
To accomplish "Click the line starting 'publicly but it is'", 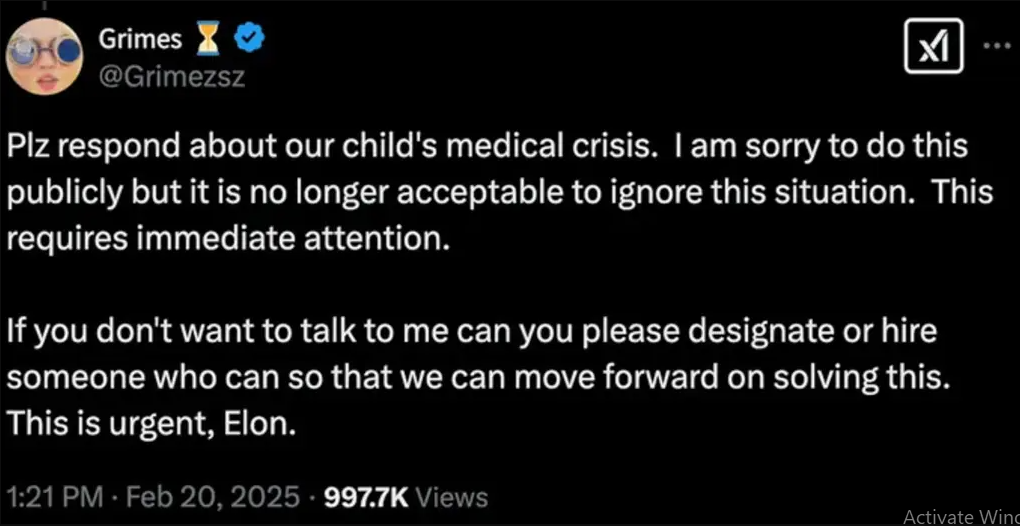I will [500, 193].
